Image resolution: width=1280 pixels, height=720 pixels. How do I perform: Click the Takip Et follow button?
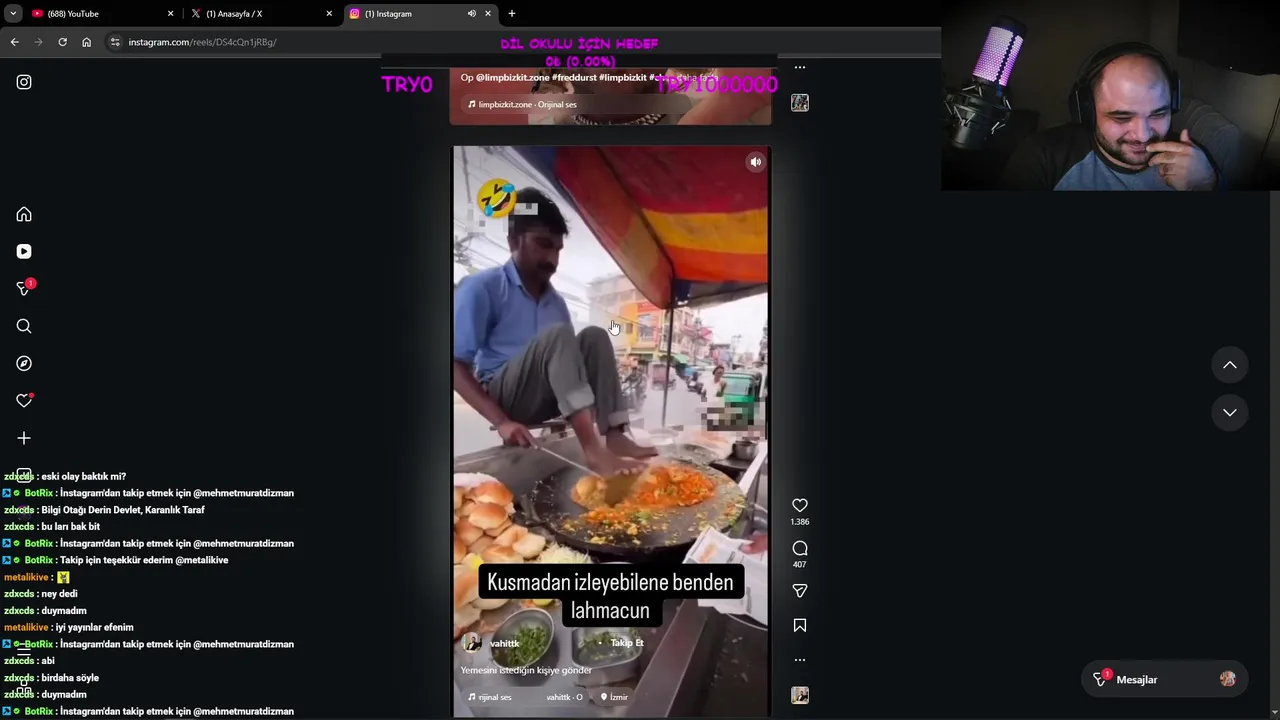[x=627, y=643]
